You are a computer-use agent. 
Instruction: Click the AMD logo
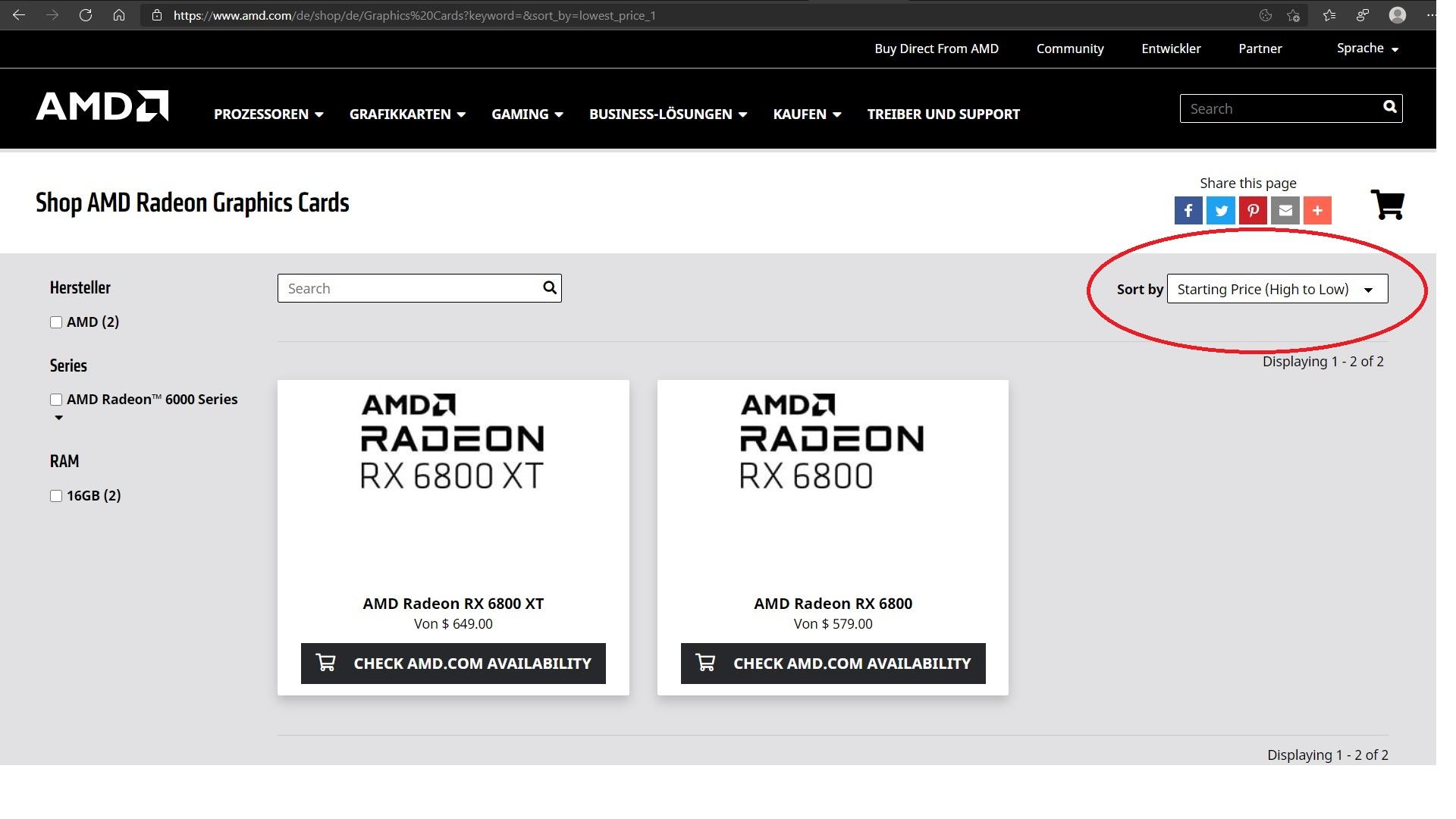click(x=102, y=106)
